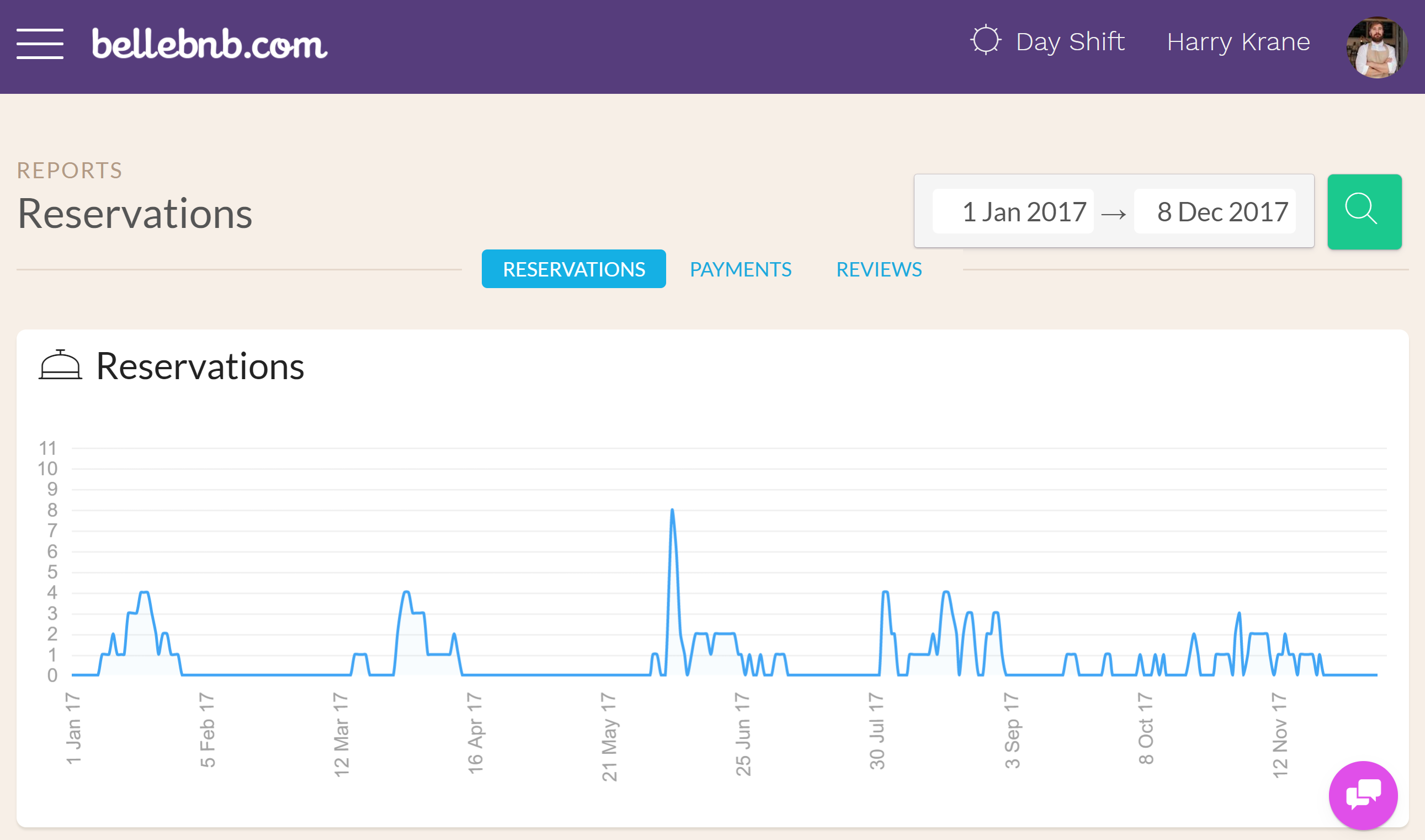The width and height of the screenshot is (1425, 840).
Task: Drag the June 2017 spike timeline marker
Action: point(672,510)
